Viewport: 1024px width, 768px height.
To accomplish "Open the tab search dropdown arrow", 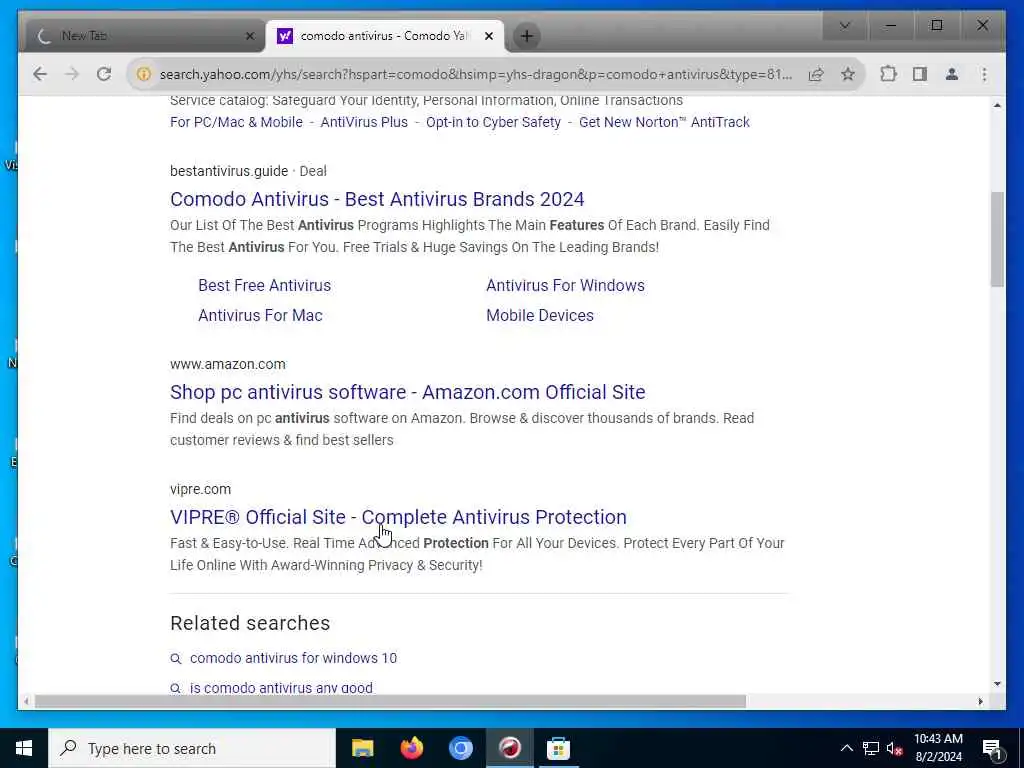I will pyautogui.click(x=844, y=25).
